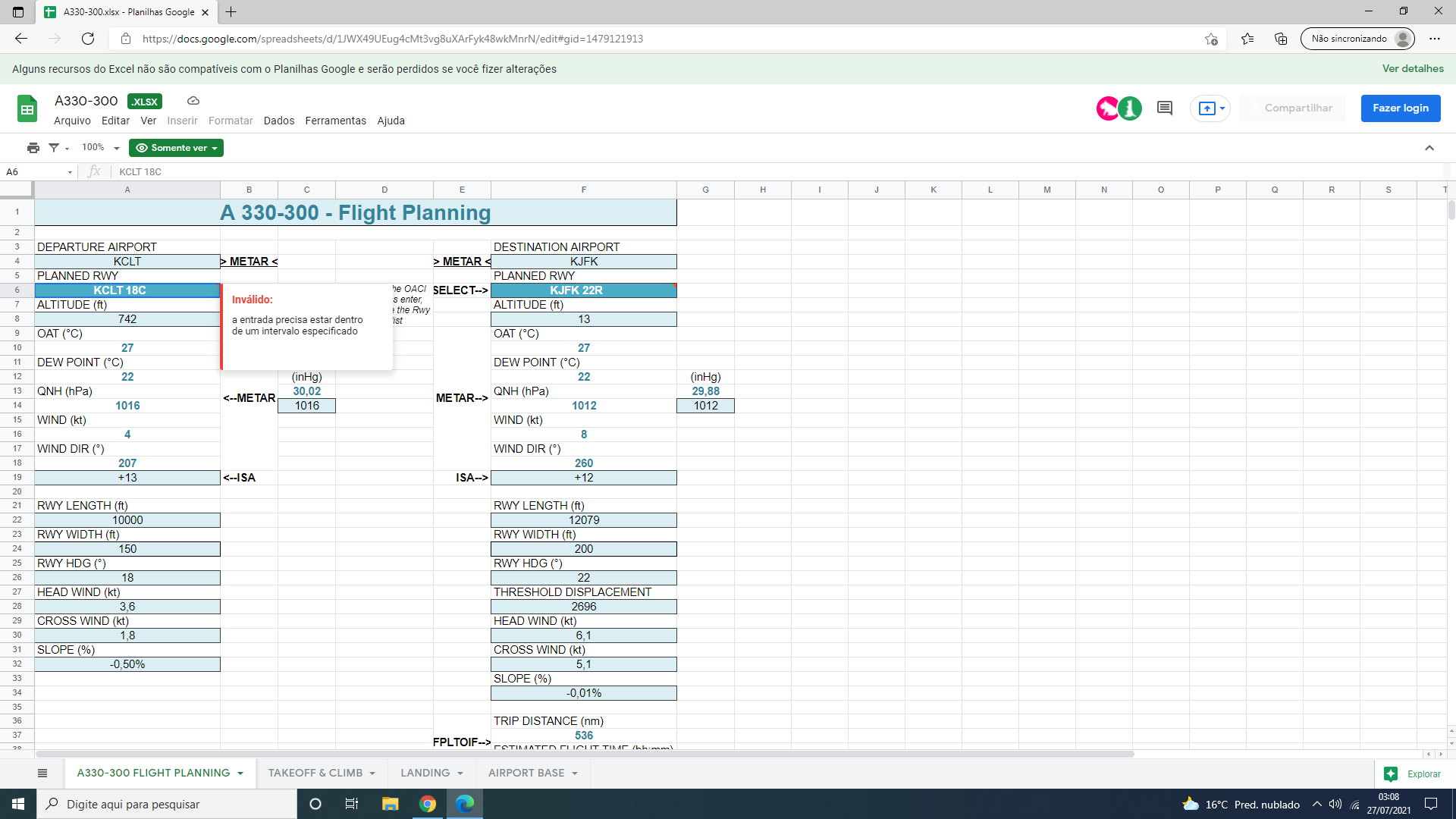Expand the cell name box dropdown
This screenshot has height=819, width=1456.
click(x=70, y=172)
